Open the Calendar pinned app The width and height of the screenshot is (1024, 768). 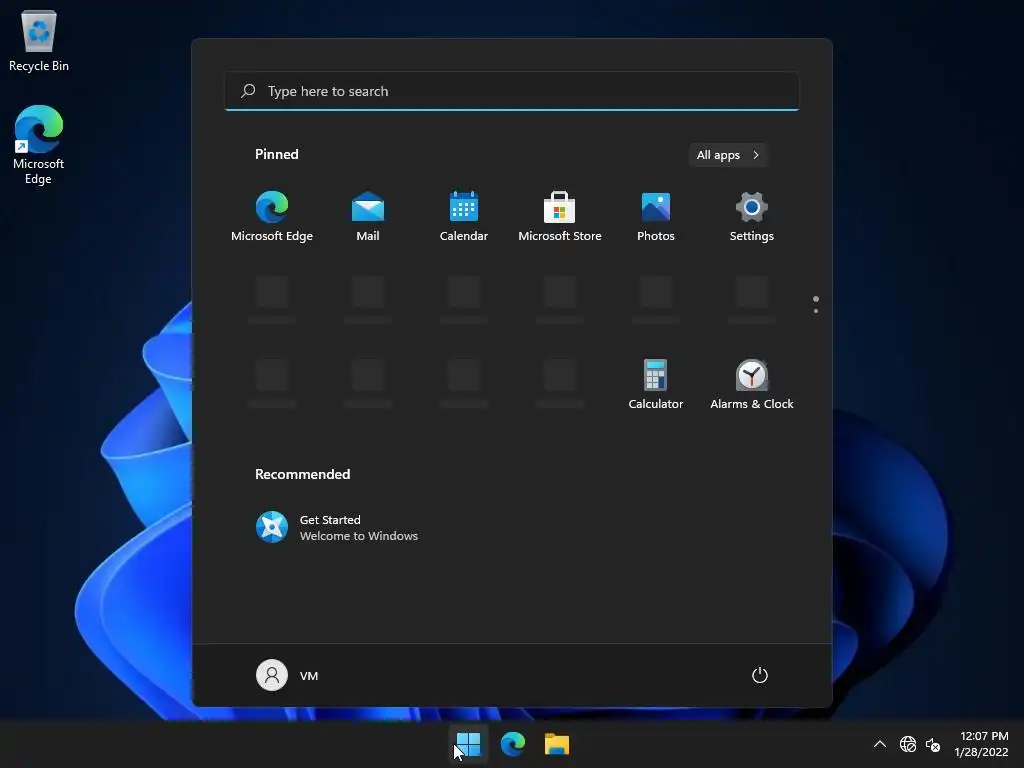(x=464, y=216)
